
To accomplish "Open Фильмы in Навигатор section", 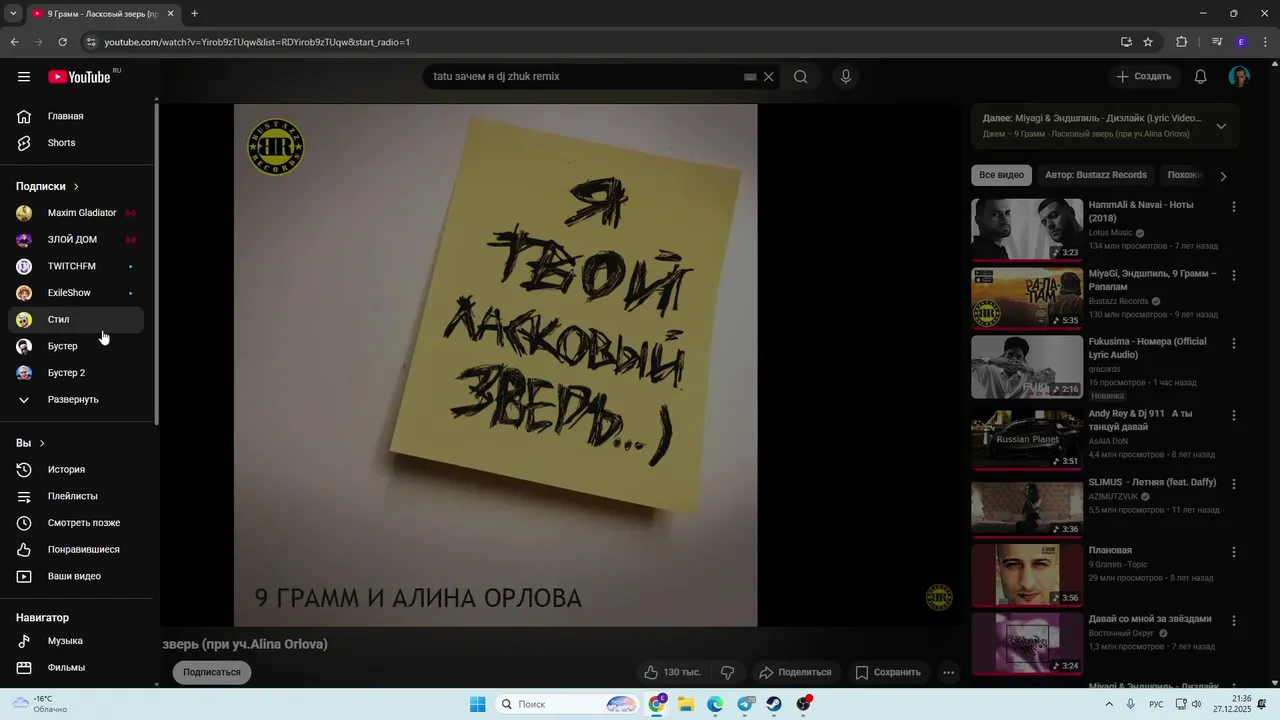I will tap(77, 667).
